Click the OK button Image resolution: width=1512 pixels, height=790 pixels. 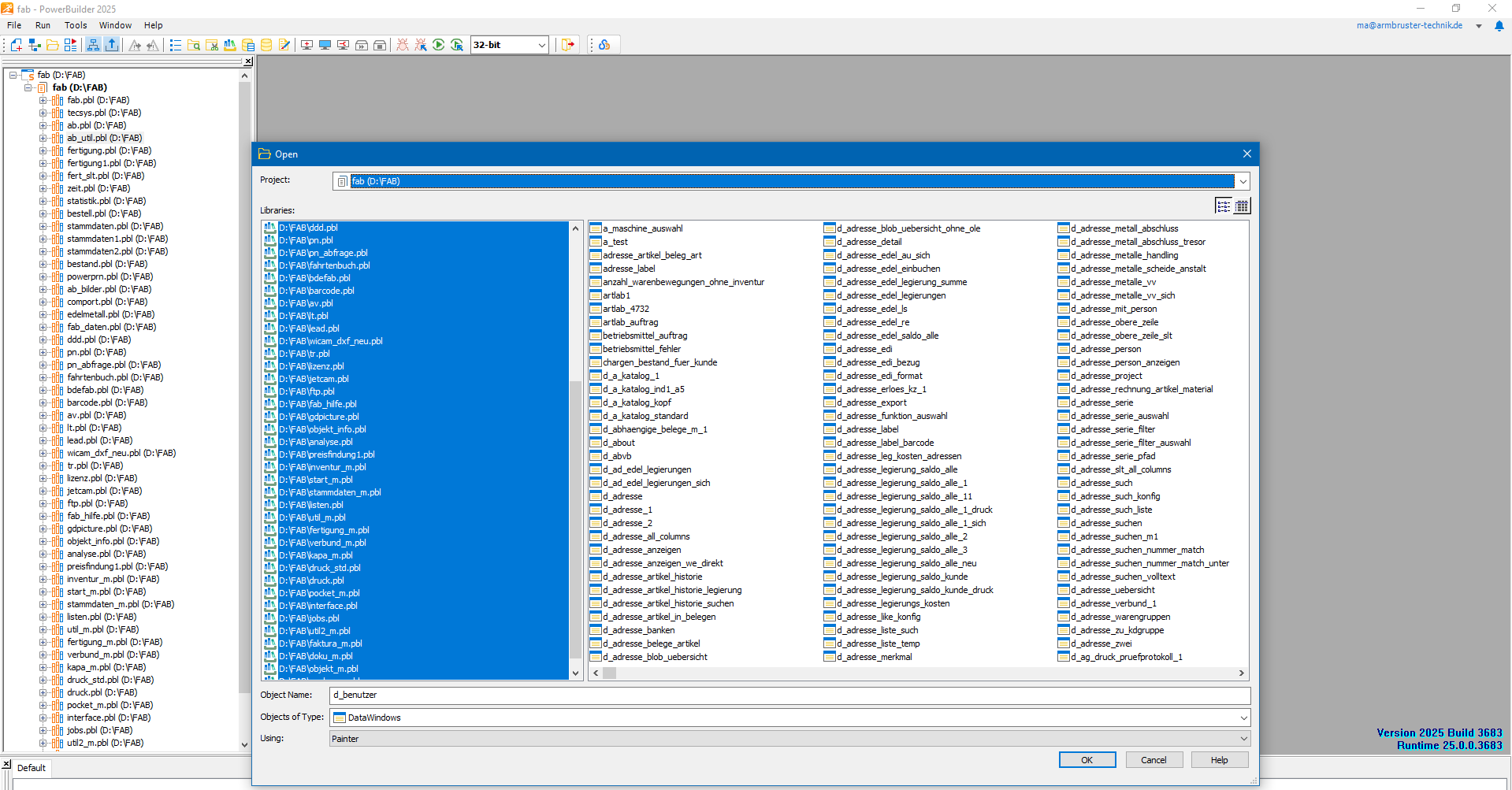tap(1087, 760)
